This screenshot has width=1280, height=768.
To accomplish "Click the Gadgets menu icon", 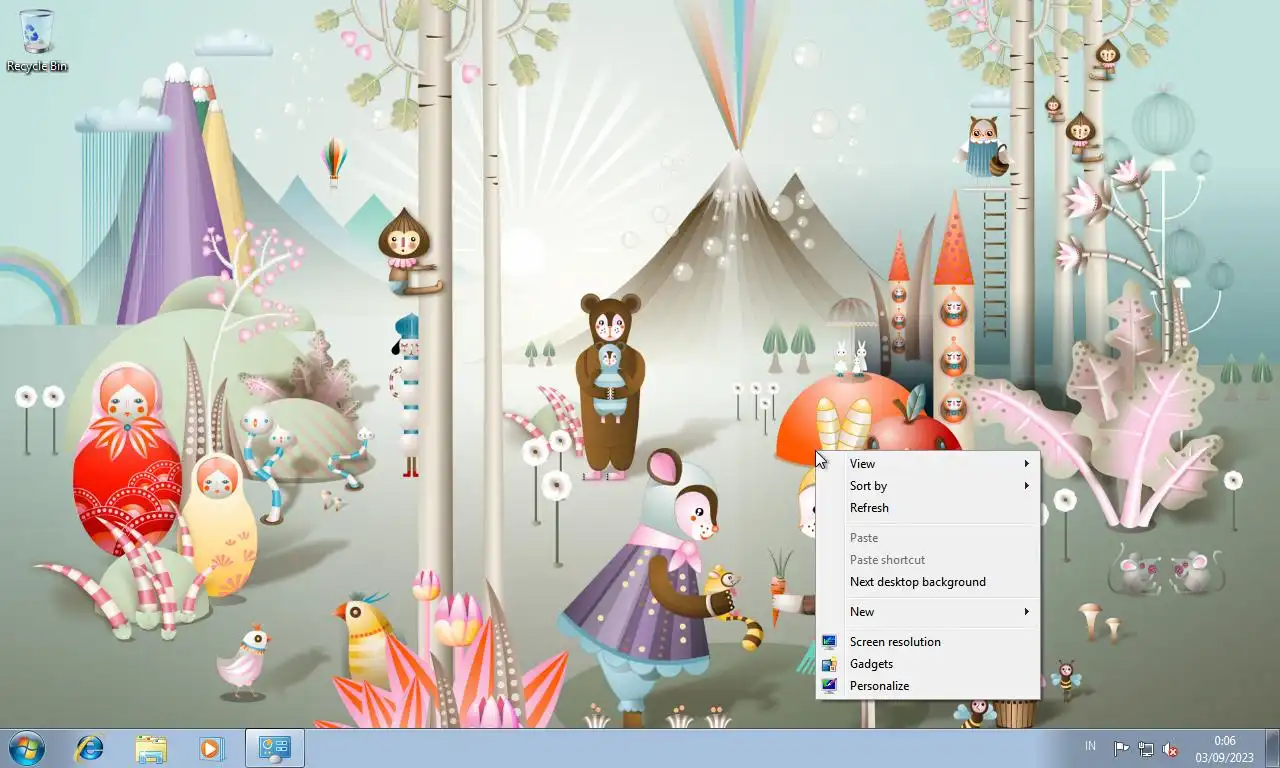I will click(829, 664).
